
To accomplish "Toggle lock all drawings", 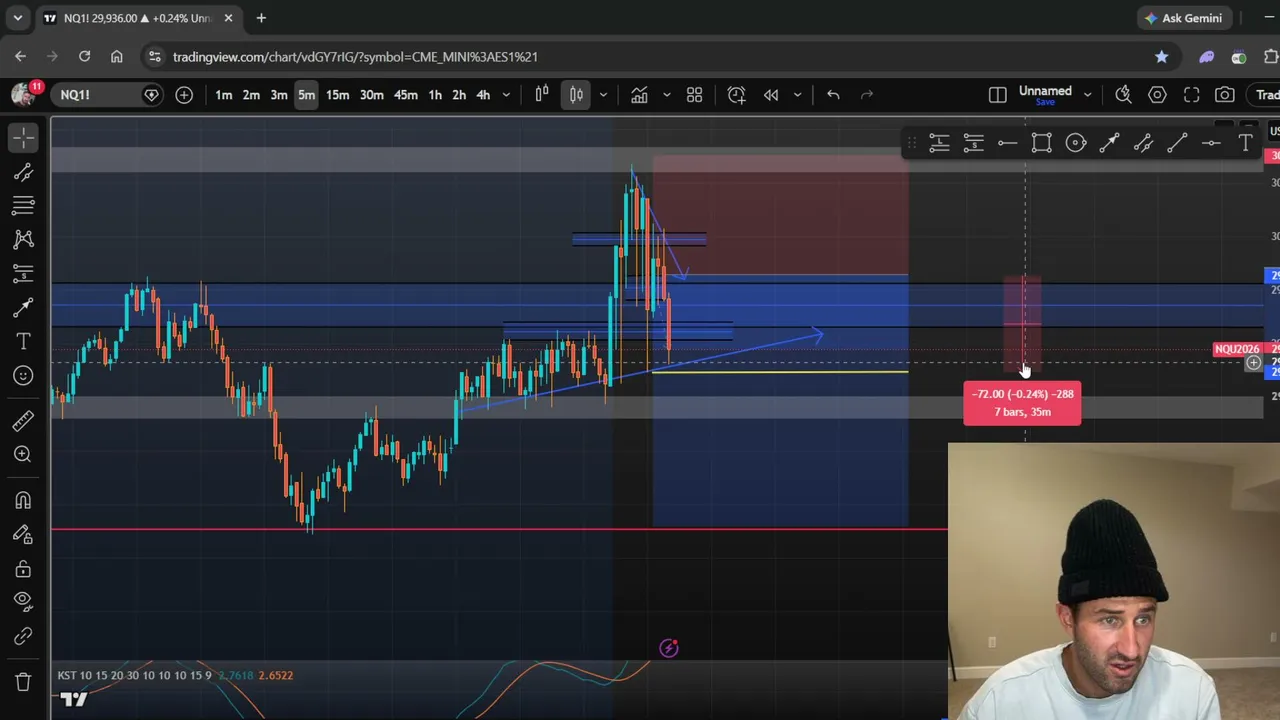I will (23, 568).
